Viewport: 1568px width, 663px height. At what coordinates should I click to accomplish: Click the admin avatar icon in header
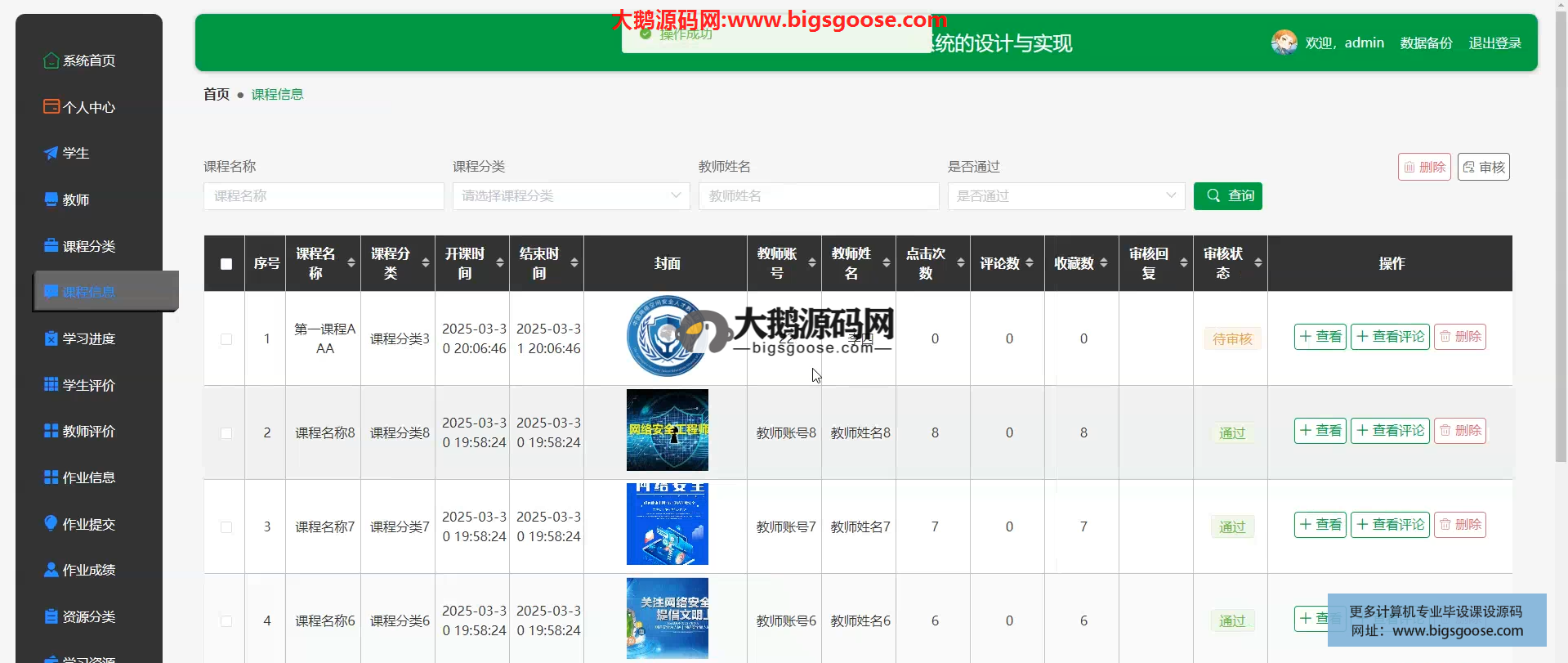coord(1284,43)
